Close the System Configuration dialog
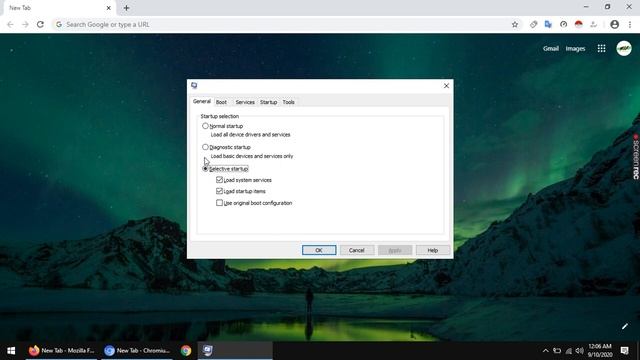640x360 pixels. [x=446, y=86]
